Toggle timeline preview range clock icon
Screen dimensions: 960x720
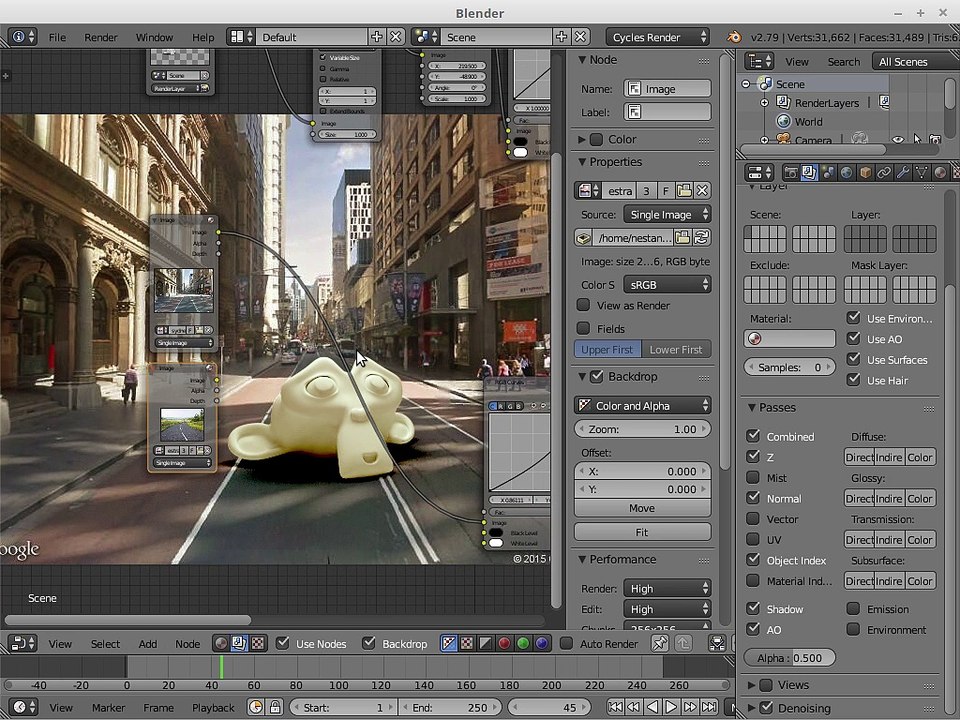[256, 707]
